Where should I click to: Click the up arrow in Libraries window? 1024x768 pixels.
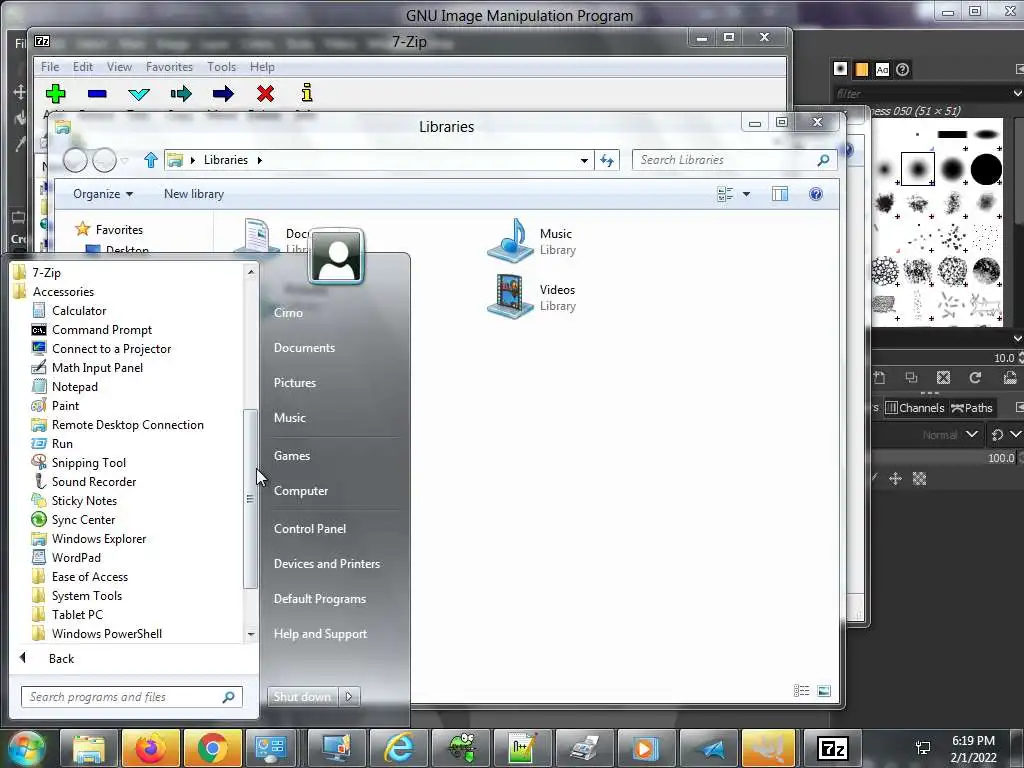(151, 160)
